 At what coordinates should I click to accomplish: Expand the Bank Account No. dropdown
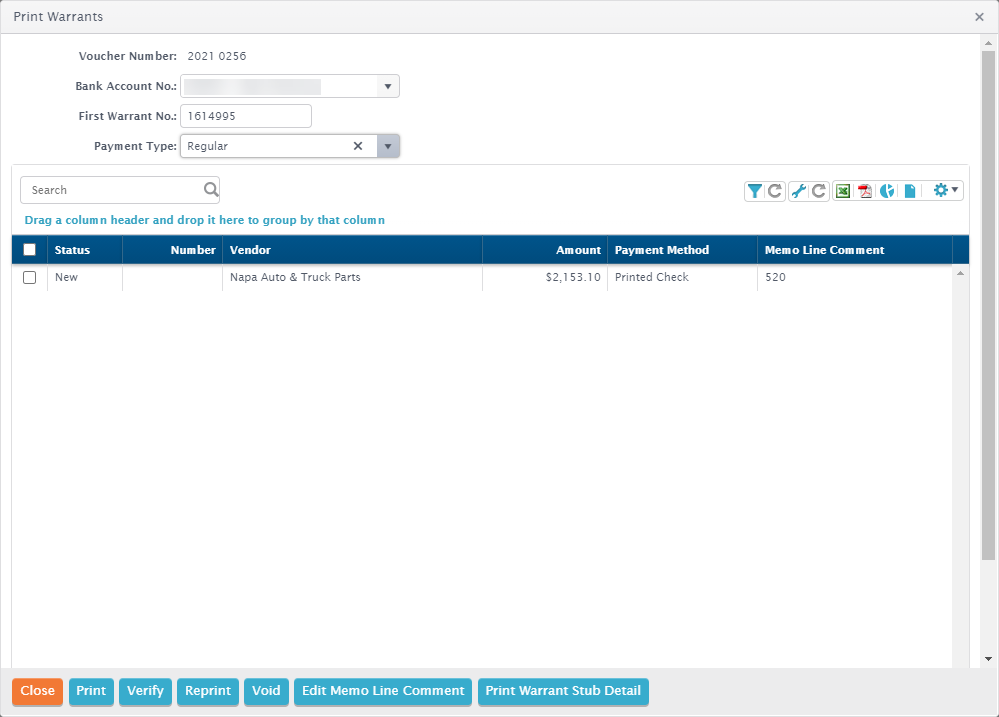(x=388, y=87)
